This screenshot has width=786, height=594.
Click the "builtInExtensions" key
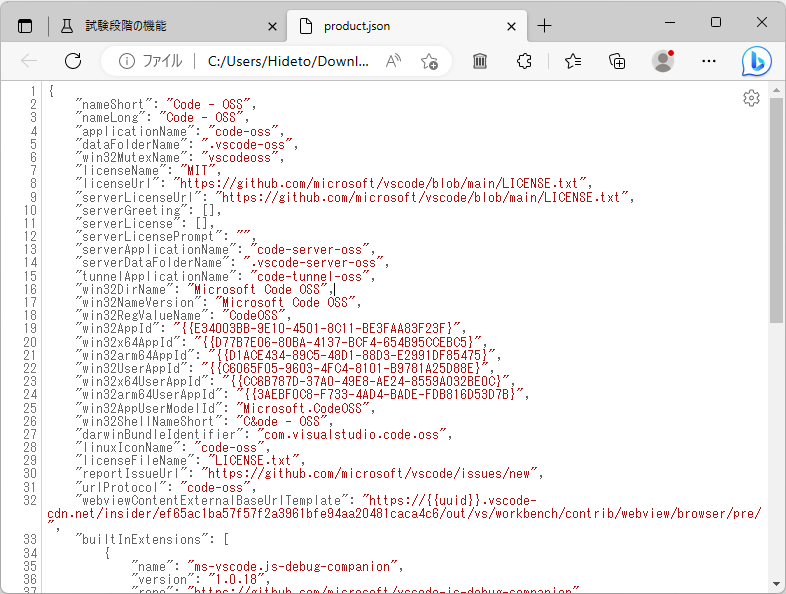coord(142,539)
